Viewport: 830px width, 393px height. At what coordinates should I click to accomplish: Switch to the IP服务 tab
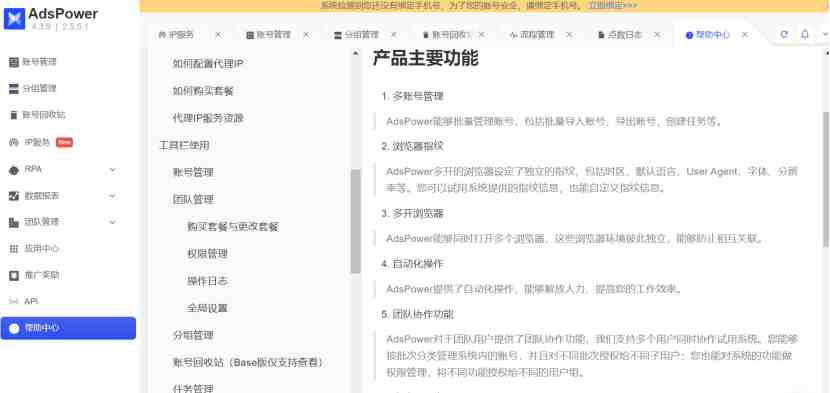[x=176, y=35]
